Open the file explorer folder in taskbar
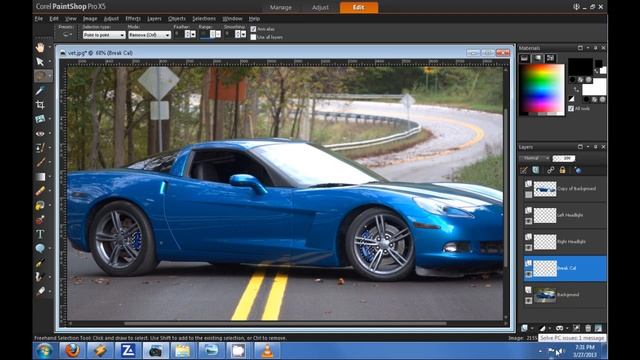 click(183, 351)
